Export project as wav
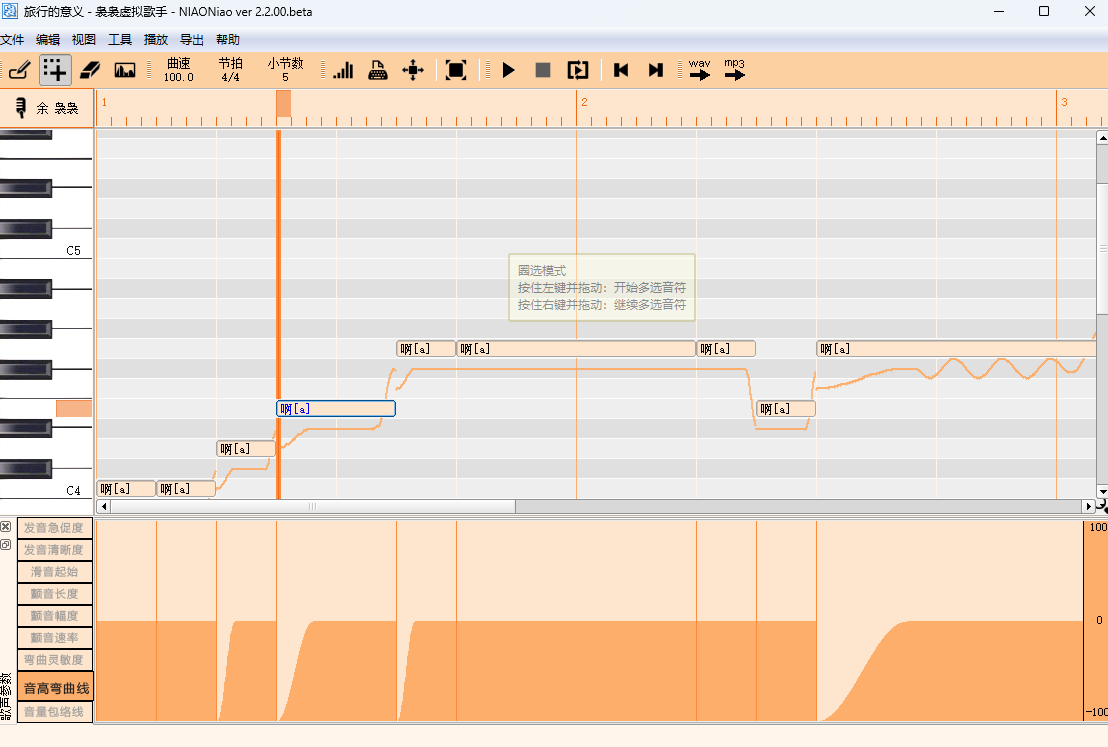The height and width of the screenshot is (747, 1108). pos(700,69)
